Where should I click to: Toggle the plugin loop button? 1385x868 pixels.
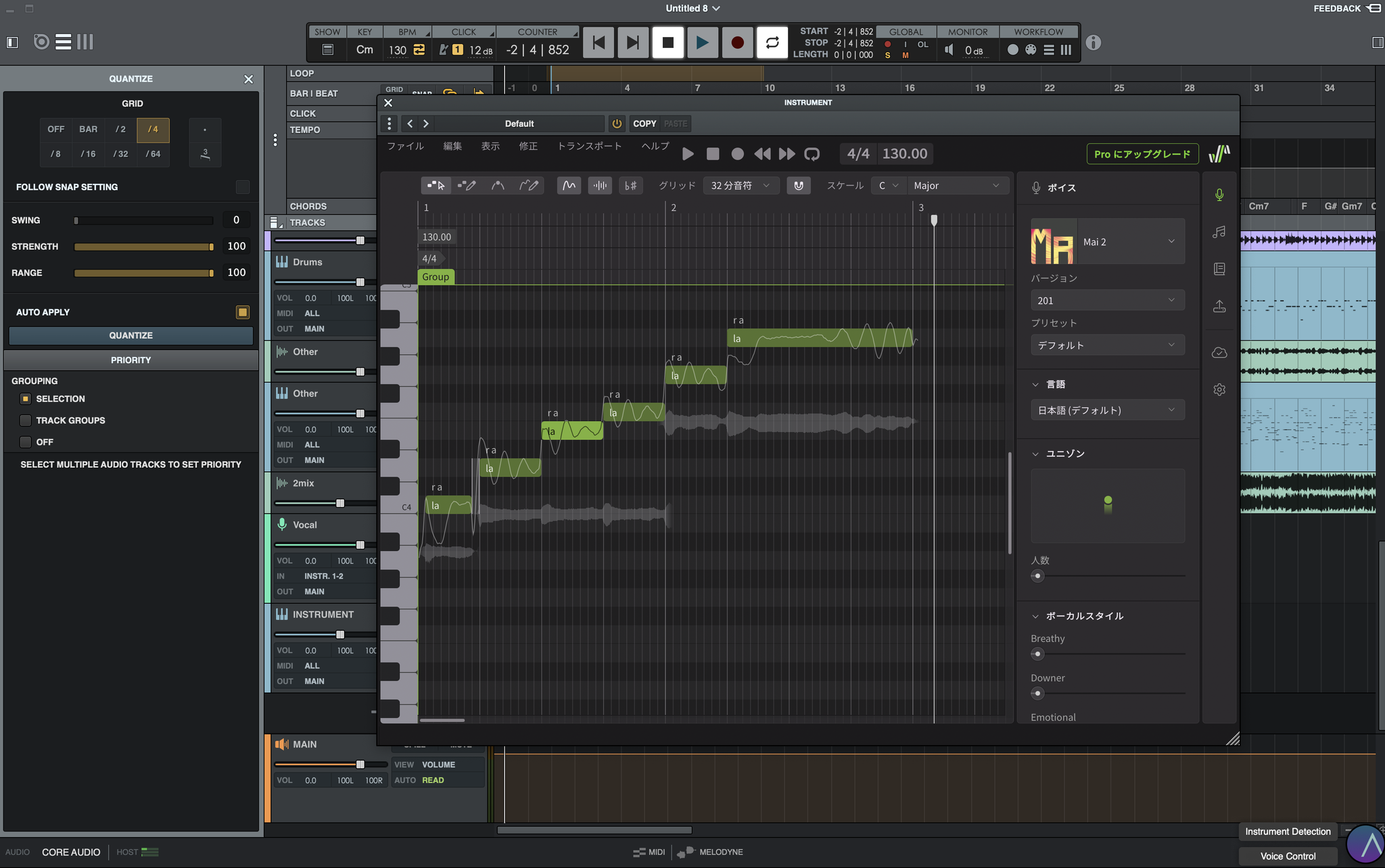click(x=812, y=154)
